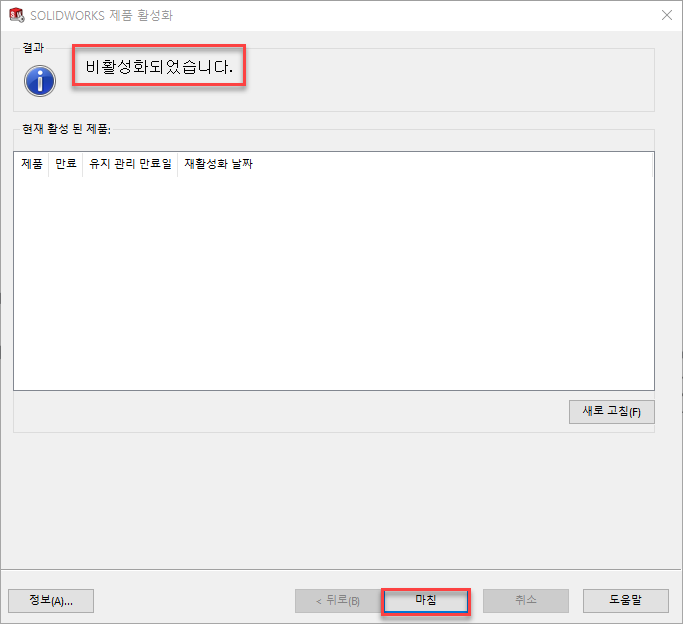Screen dimensions: 683x624
Task: Click the grayed 뒤로(B) back button
Action: 338,601
